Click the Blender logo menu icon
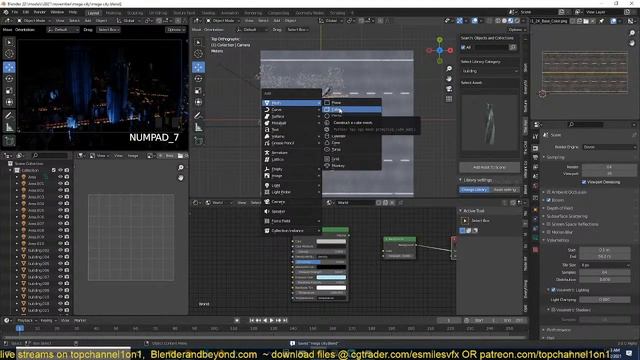 coord(6,12)
